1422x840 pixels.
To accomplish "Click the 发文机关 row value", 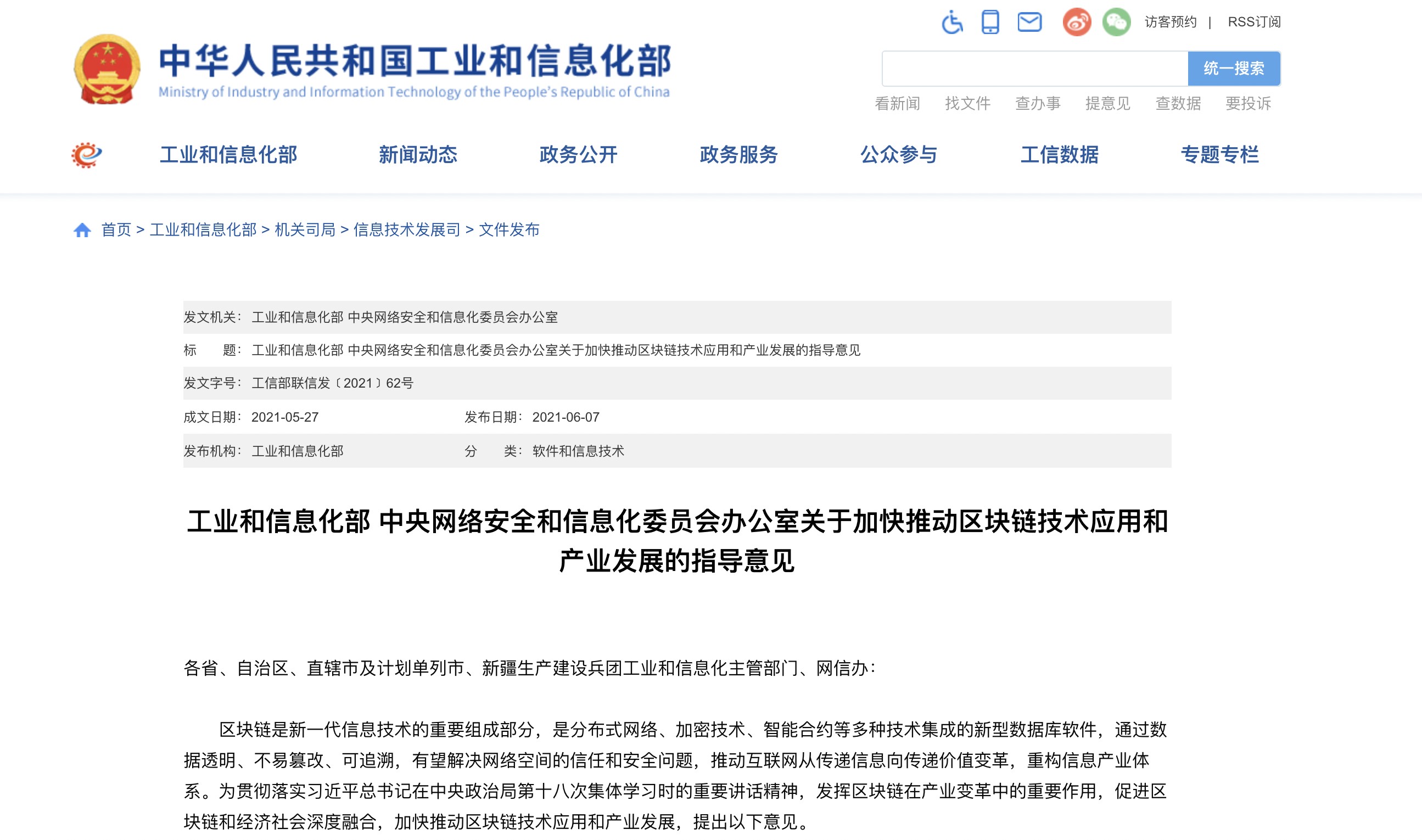I will (x=405, y=317).
